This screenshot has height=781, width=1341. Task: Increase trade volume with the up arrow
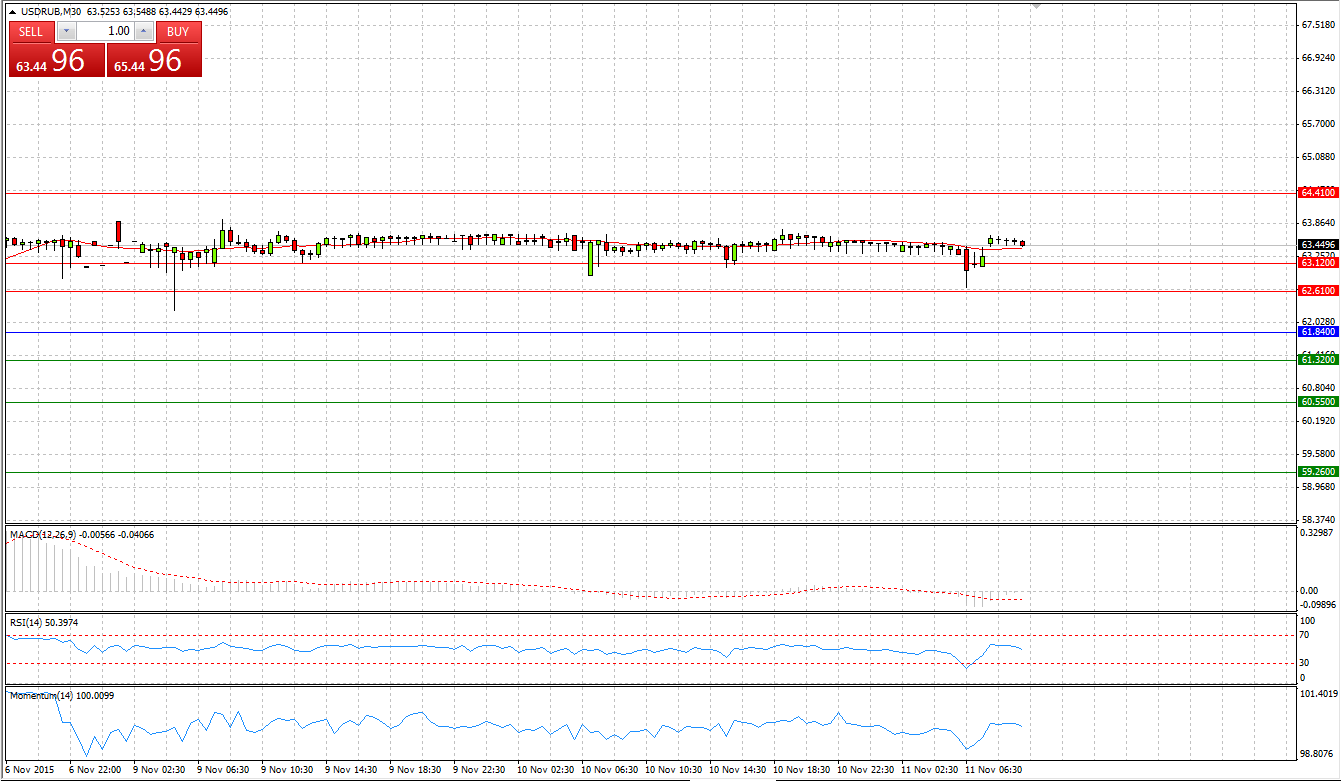coord(144,31)
